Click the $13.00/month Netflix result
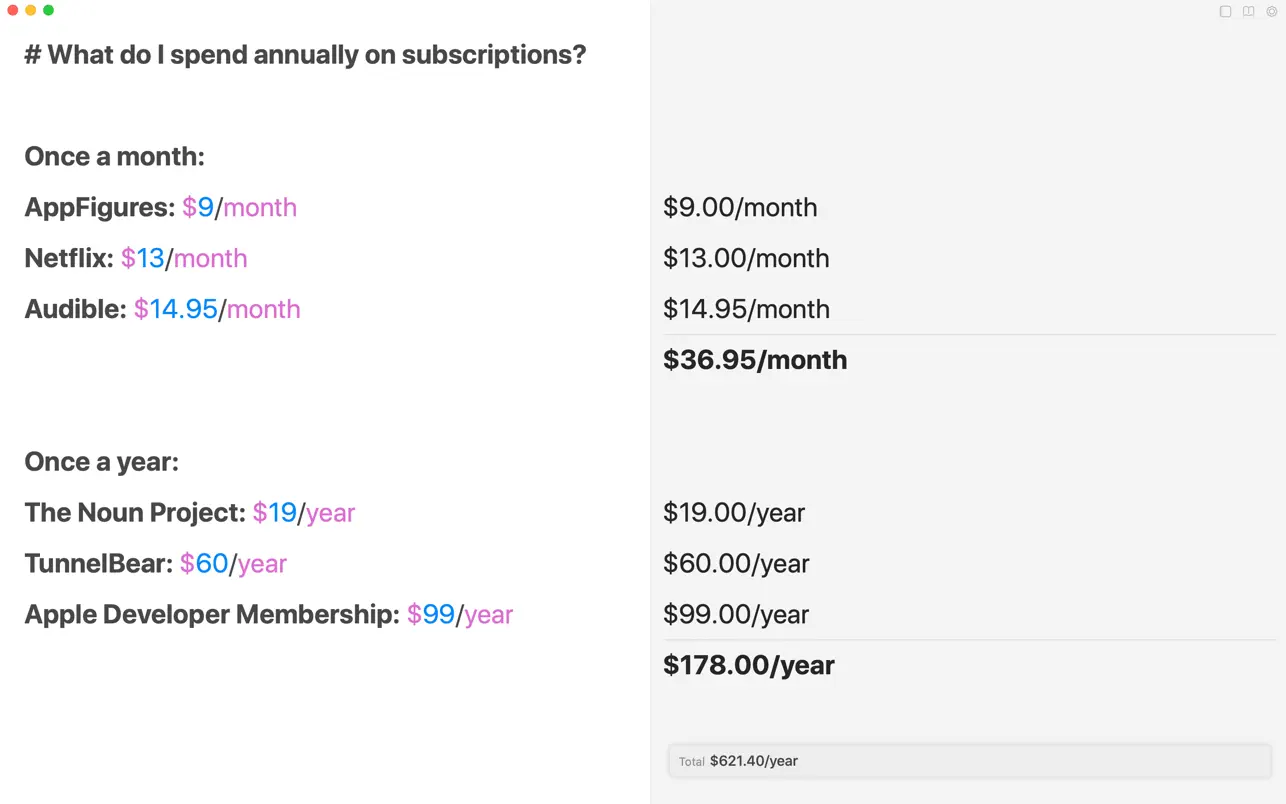Image resolution: width=1286 pixels, height=804 pixels. pyautogui.click(x=746, y=258)
